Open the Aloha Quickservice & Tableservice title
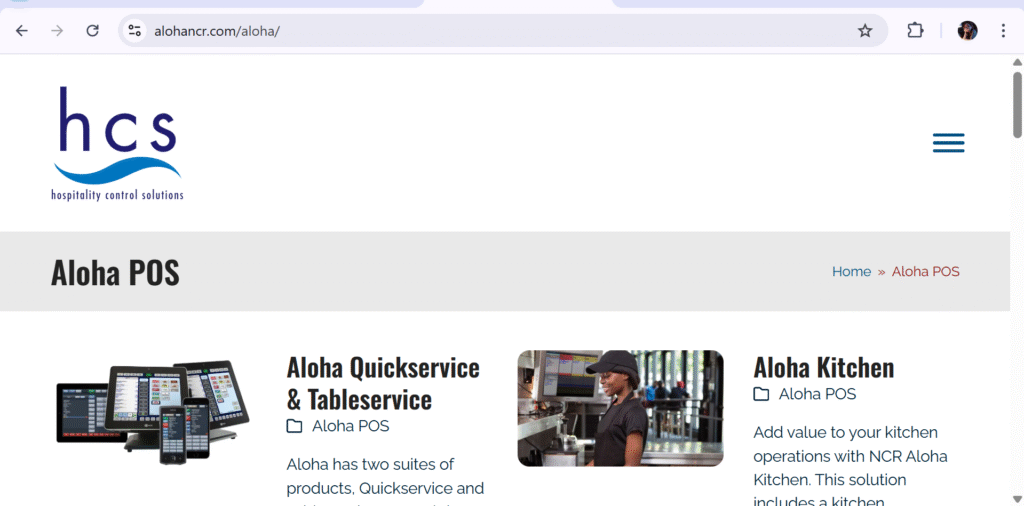The height and width of the screenshot is (506, 1024). (x=383, y=384)
